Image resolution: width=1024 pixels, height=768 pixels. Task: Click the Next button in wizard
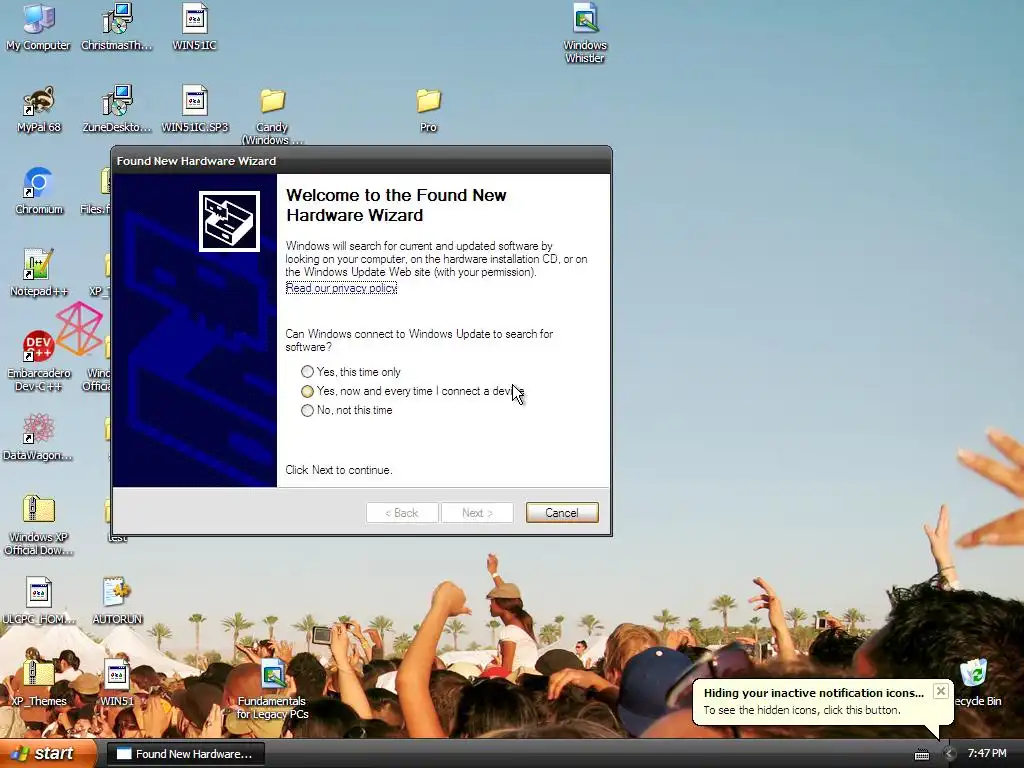477,513
